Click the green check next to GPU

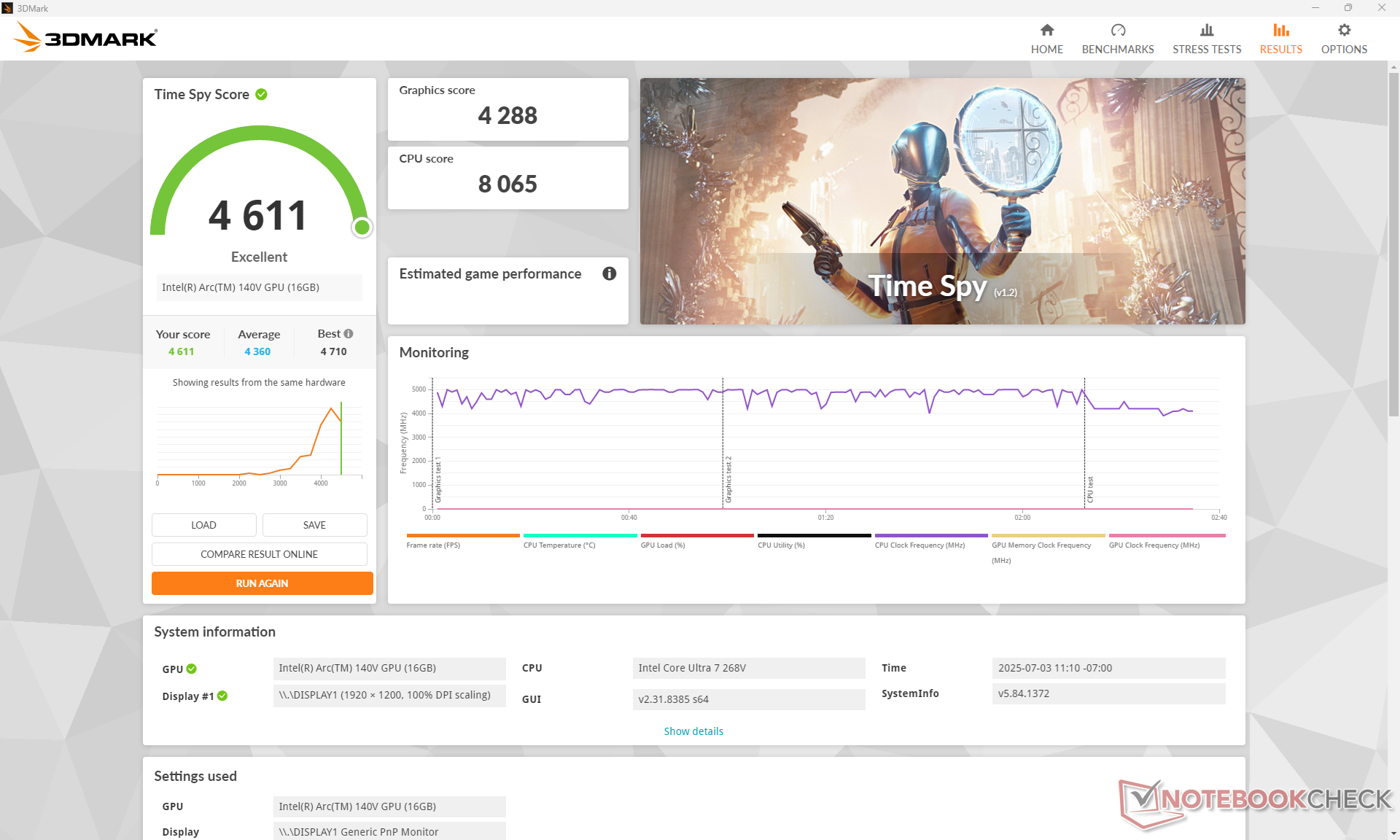192,669
